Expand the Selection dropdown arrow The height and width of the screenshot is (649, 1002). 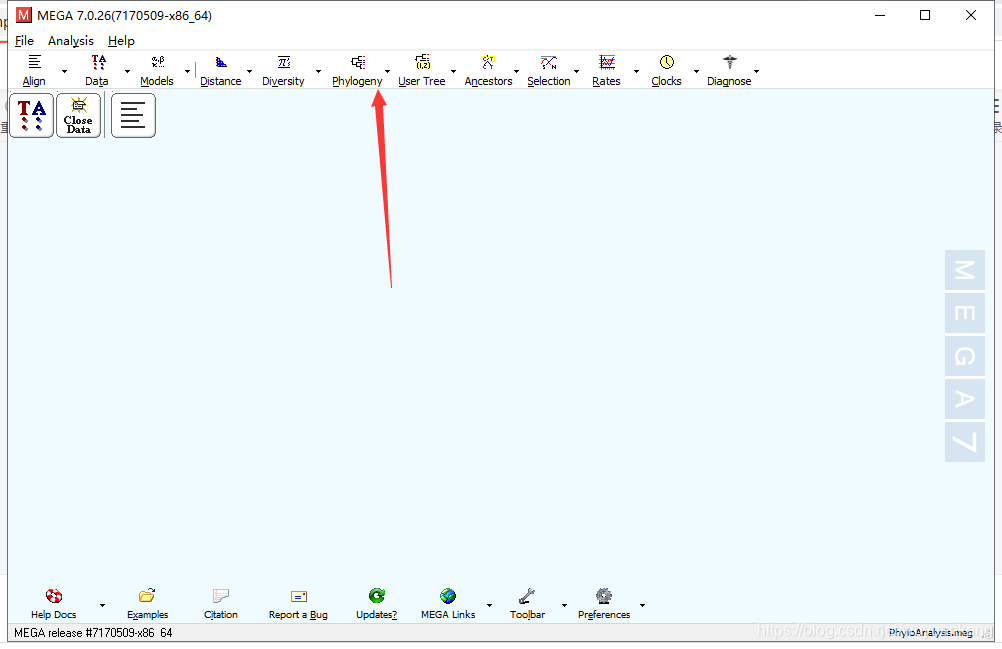(576, 72)
